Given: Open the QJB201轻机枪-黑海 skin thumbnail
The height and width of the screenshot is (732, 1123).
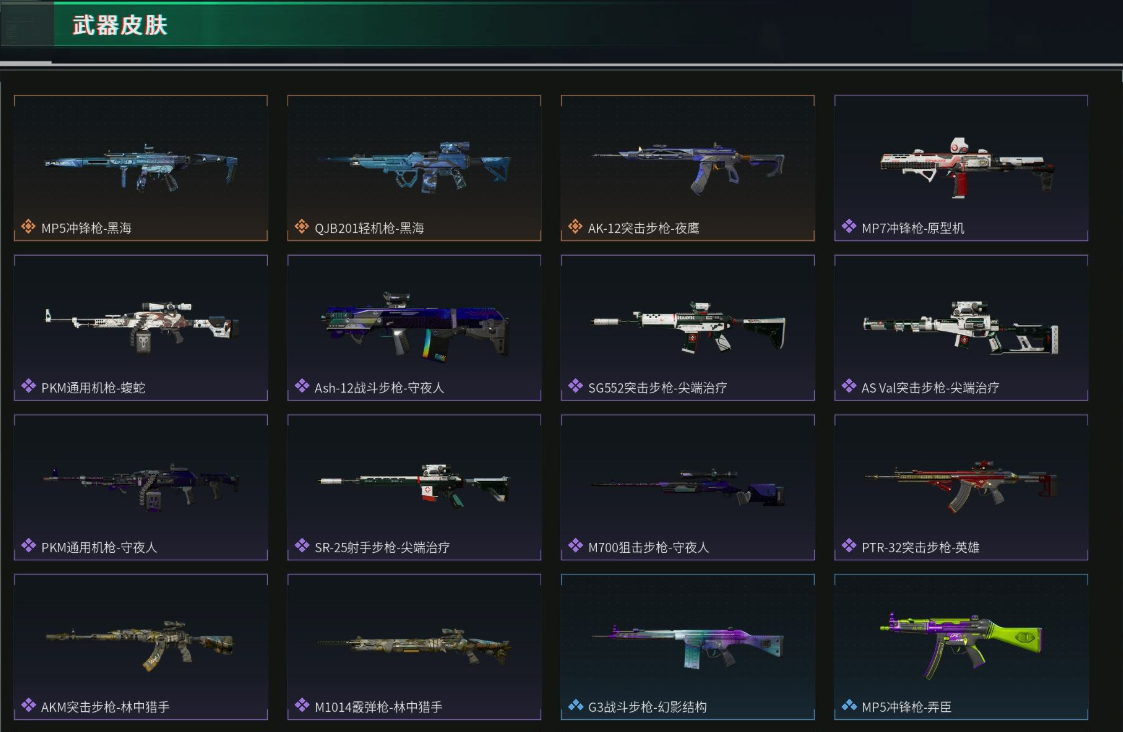Looking at the screenshot, I should coord(415,167).
